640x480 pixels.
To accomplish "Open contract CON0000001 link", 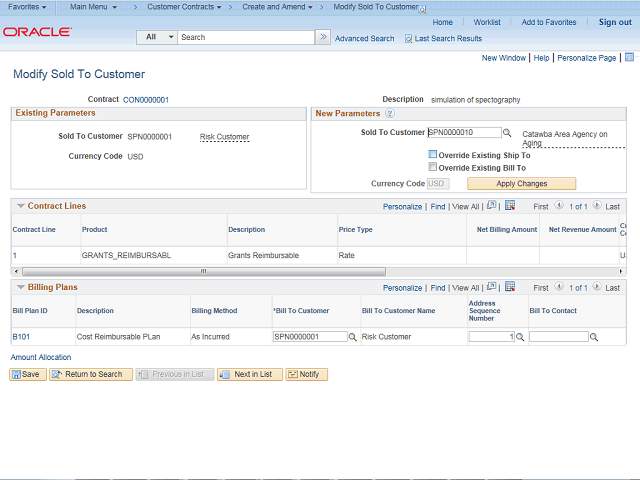I will coord(146,100).
